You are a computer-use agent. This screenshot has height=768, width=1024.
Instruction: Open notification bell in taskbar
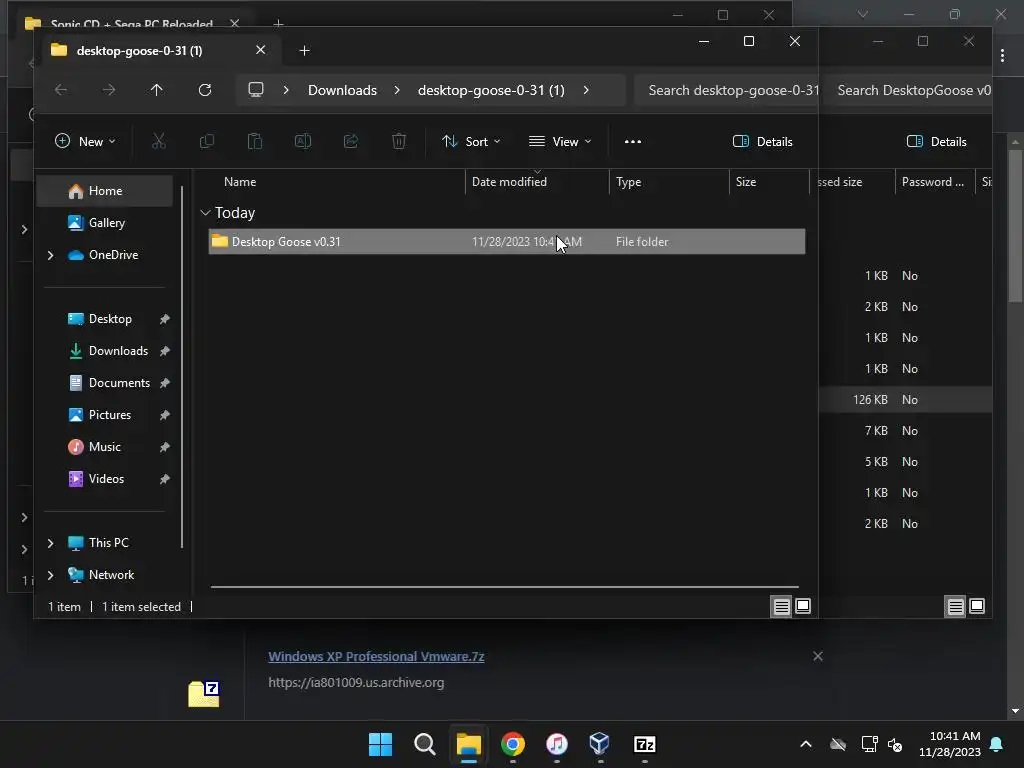click(x=997, y=744)
